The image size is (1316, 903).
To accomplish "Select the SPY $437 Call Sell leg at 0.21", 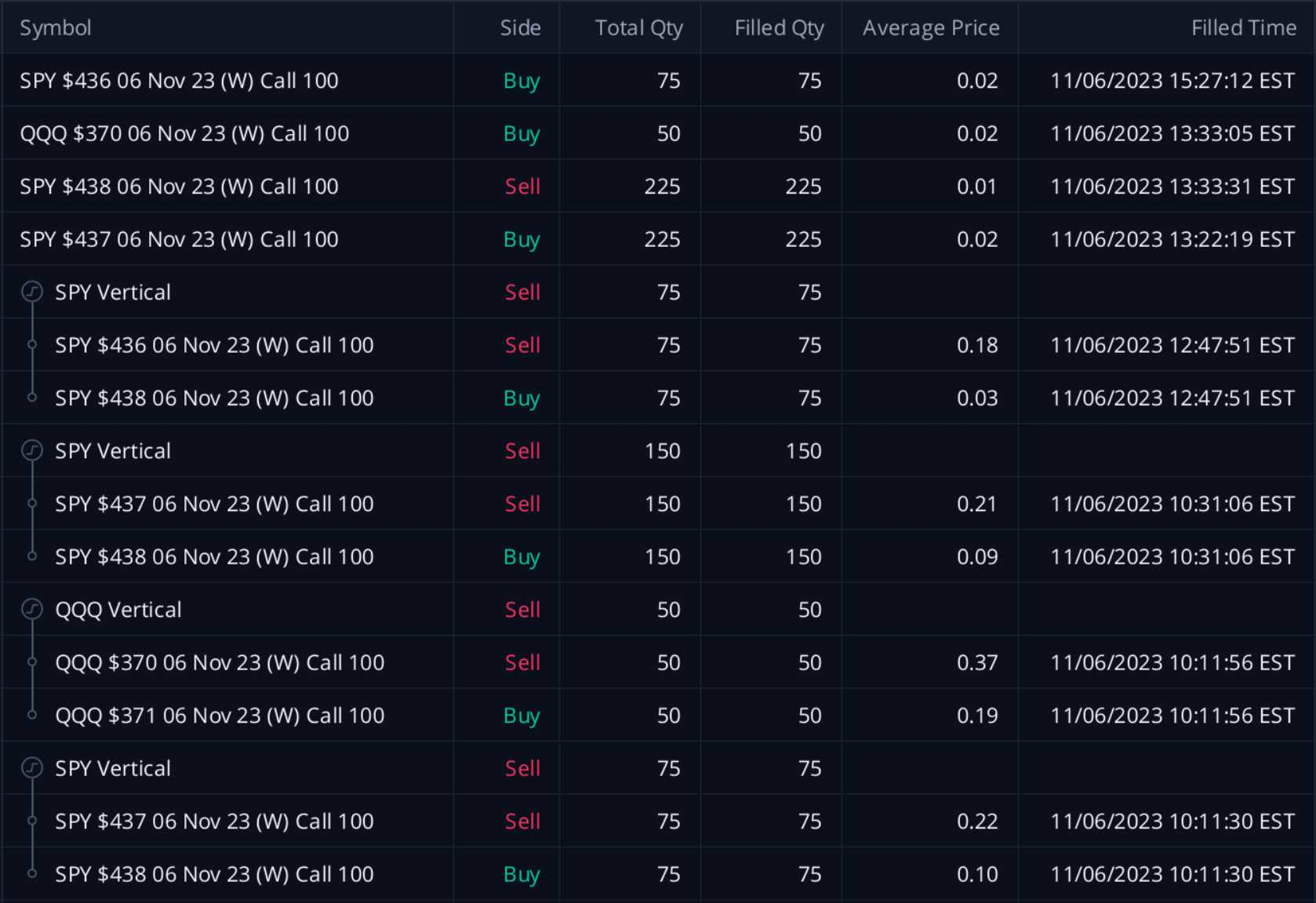I will pos(658,504).
